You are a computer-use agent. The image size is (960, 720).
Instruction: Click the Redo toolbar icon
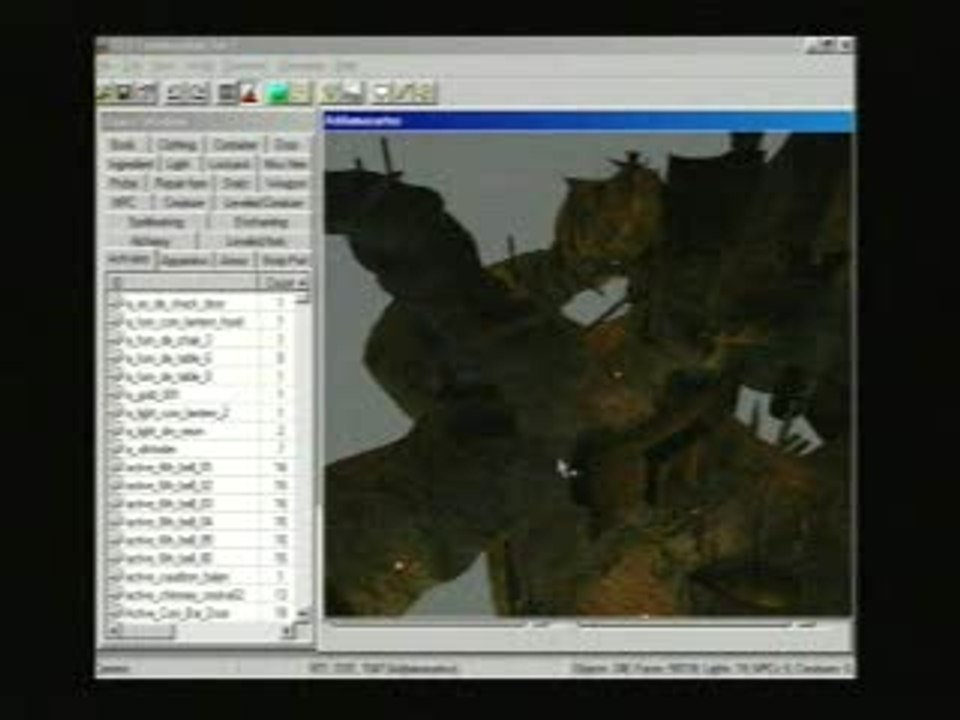coord(198,92)
